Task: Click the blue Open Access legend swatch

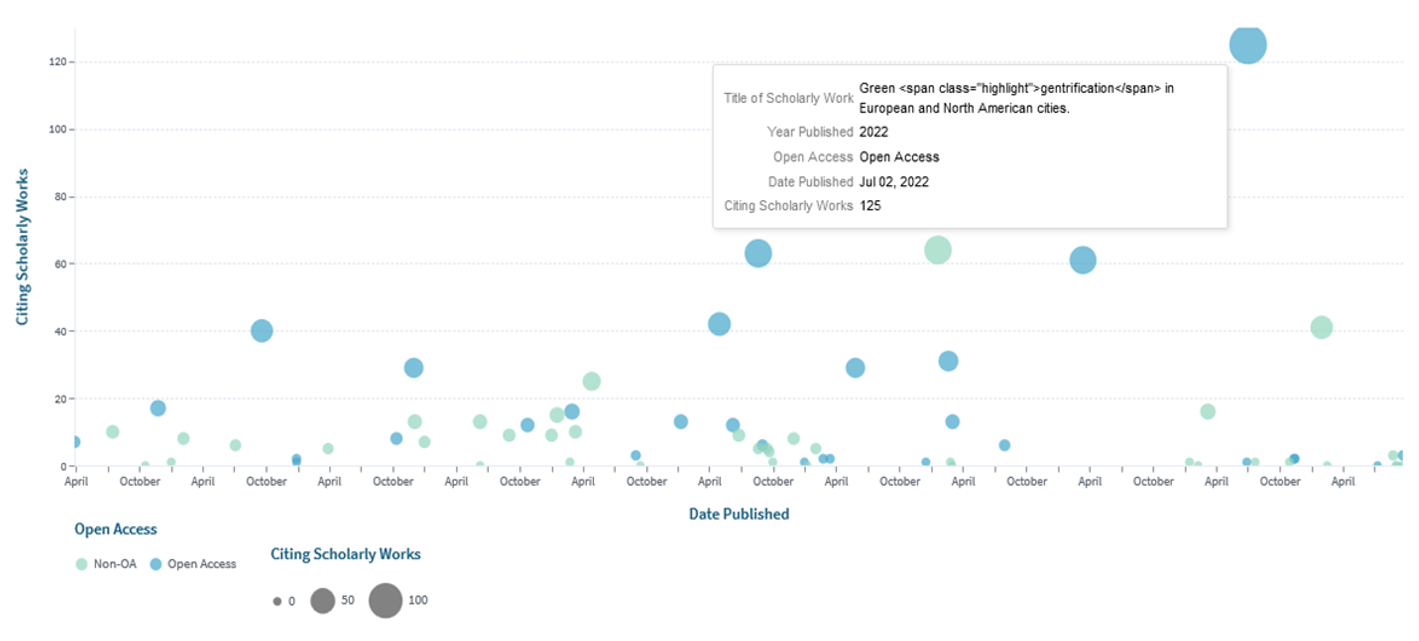Action: pyautogui.click(x=155, y=564)
